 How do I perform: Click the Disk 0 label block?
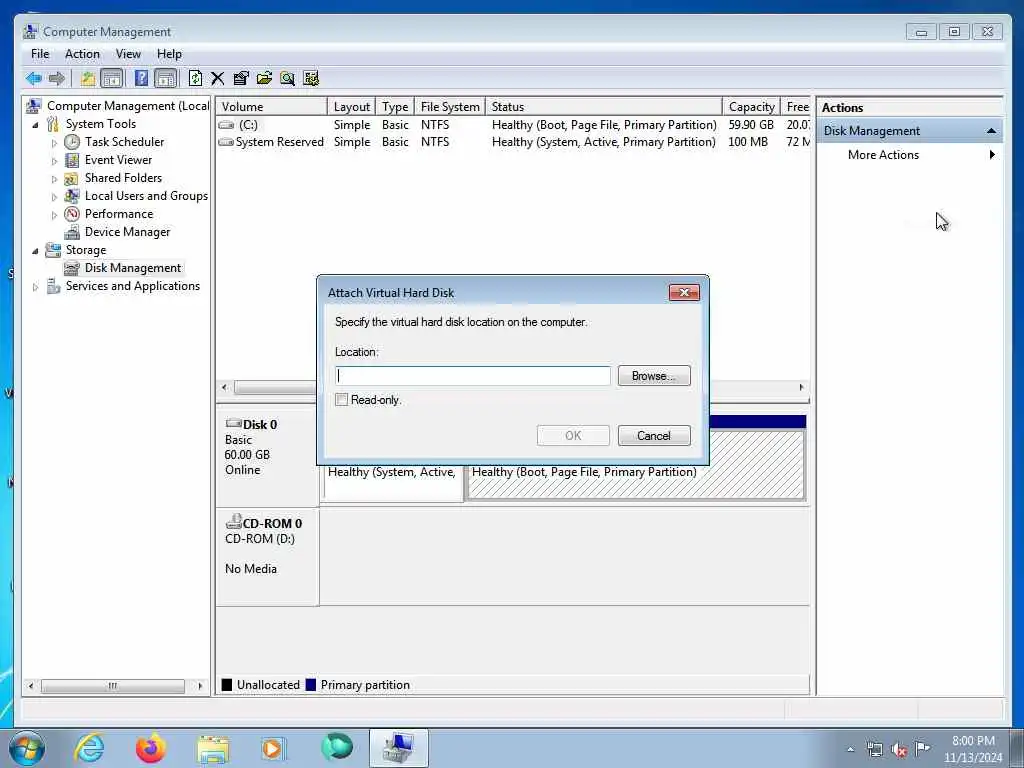pos(267,455)
